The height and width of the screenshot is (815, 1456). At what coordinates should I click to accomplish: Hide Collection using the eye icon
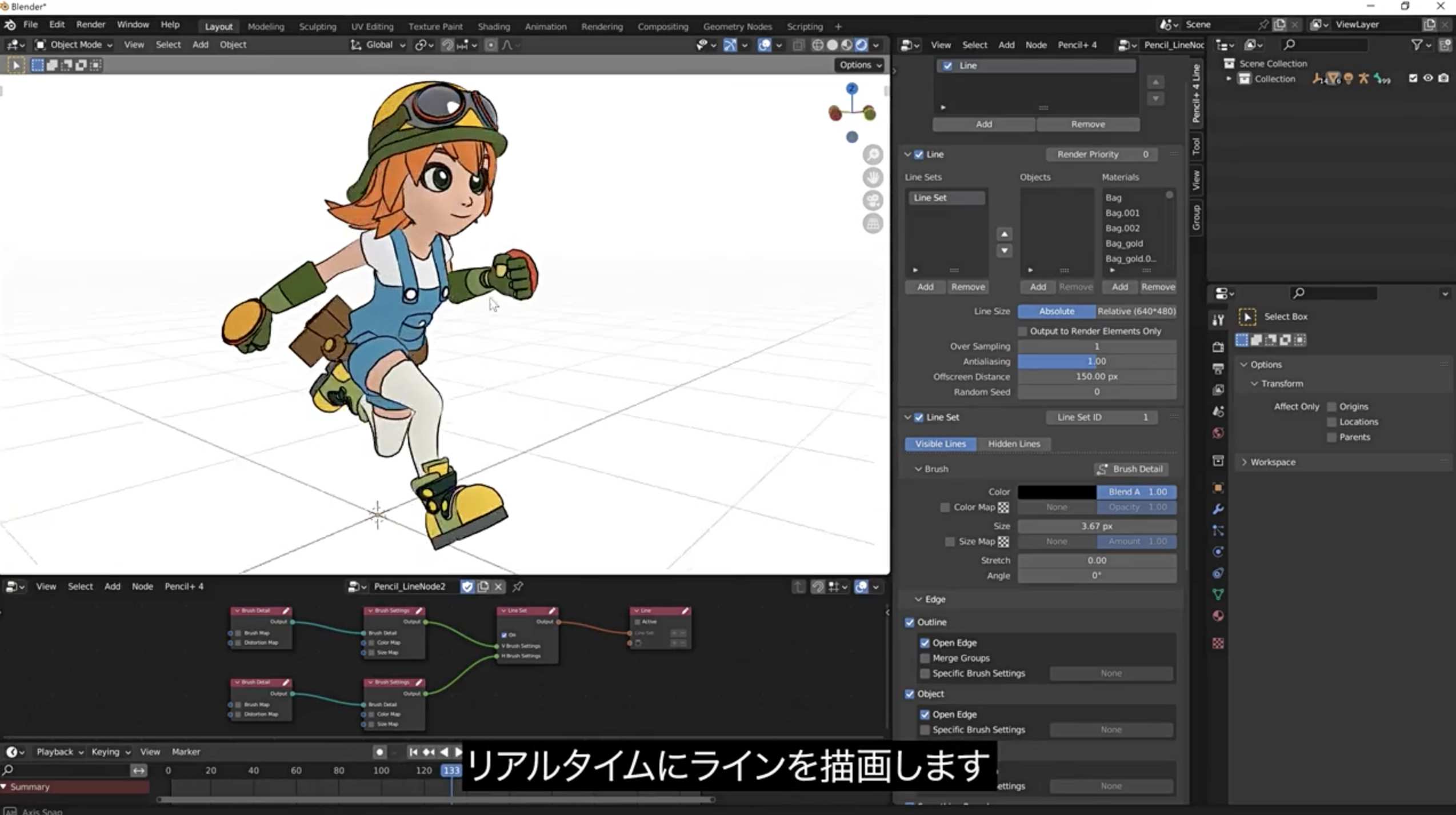point(1427,78)
